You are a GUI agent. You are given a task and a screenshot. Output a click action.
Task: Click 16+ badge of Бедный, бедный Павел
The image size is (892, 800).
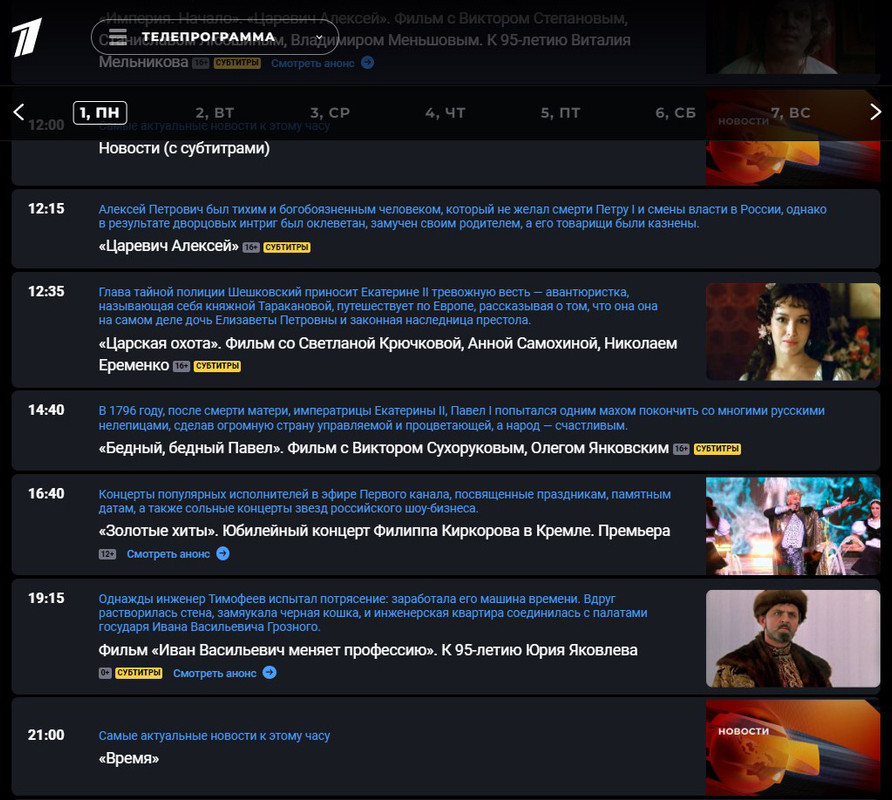681,449
